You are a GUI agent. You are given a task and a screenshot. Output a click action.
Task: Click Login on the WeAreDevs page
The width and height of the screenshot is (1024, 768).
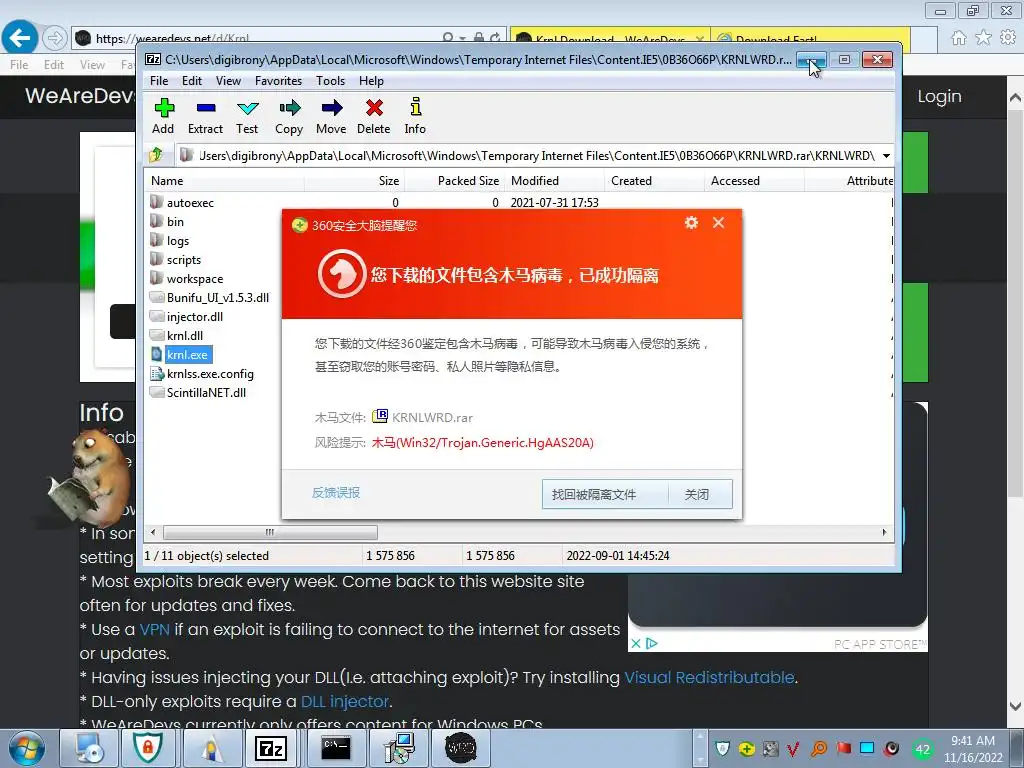click(939, 96)
